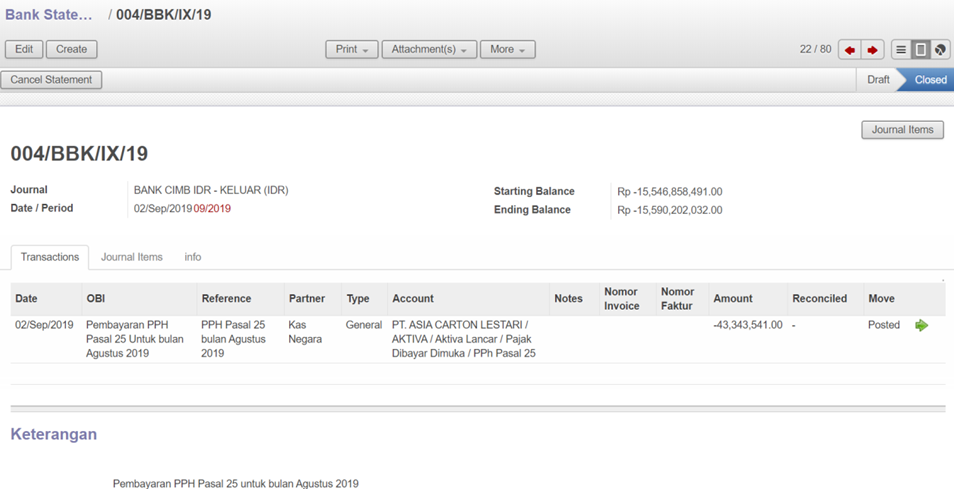Open Journal Items button on the right
The image size is (955, 489).
click(x=902, y=130)
